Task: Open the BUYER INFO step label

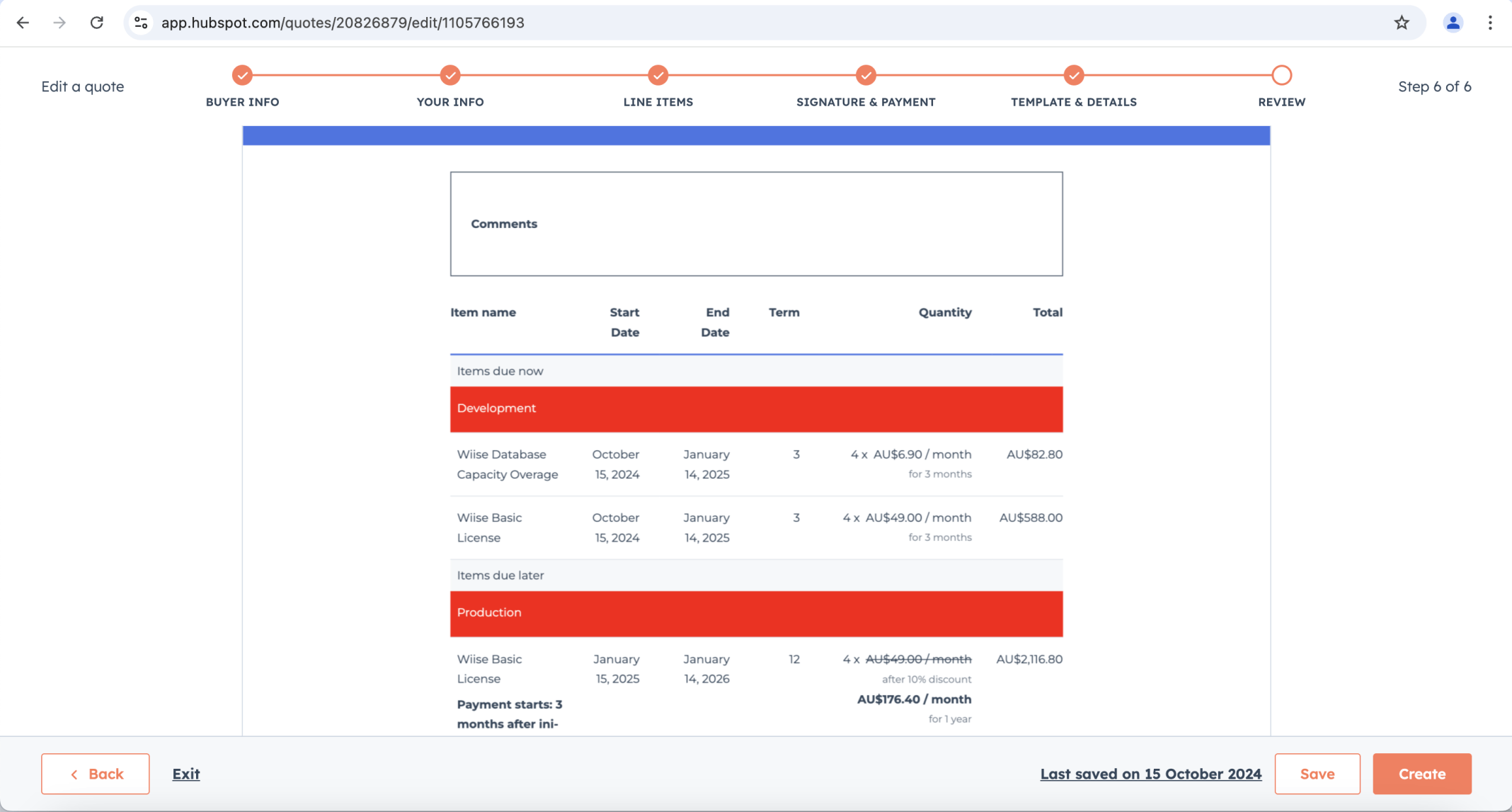Action: 242,102
